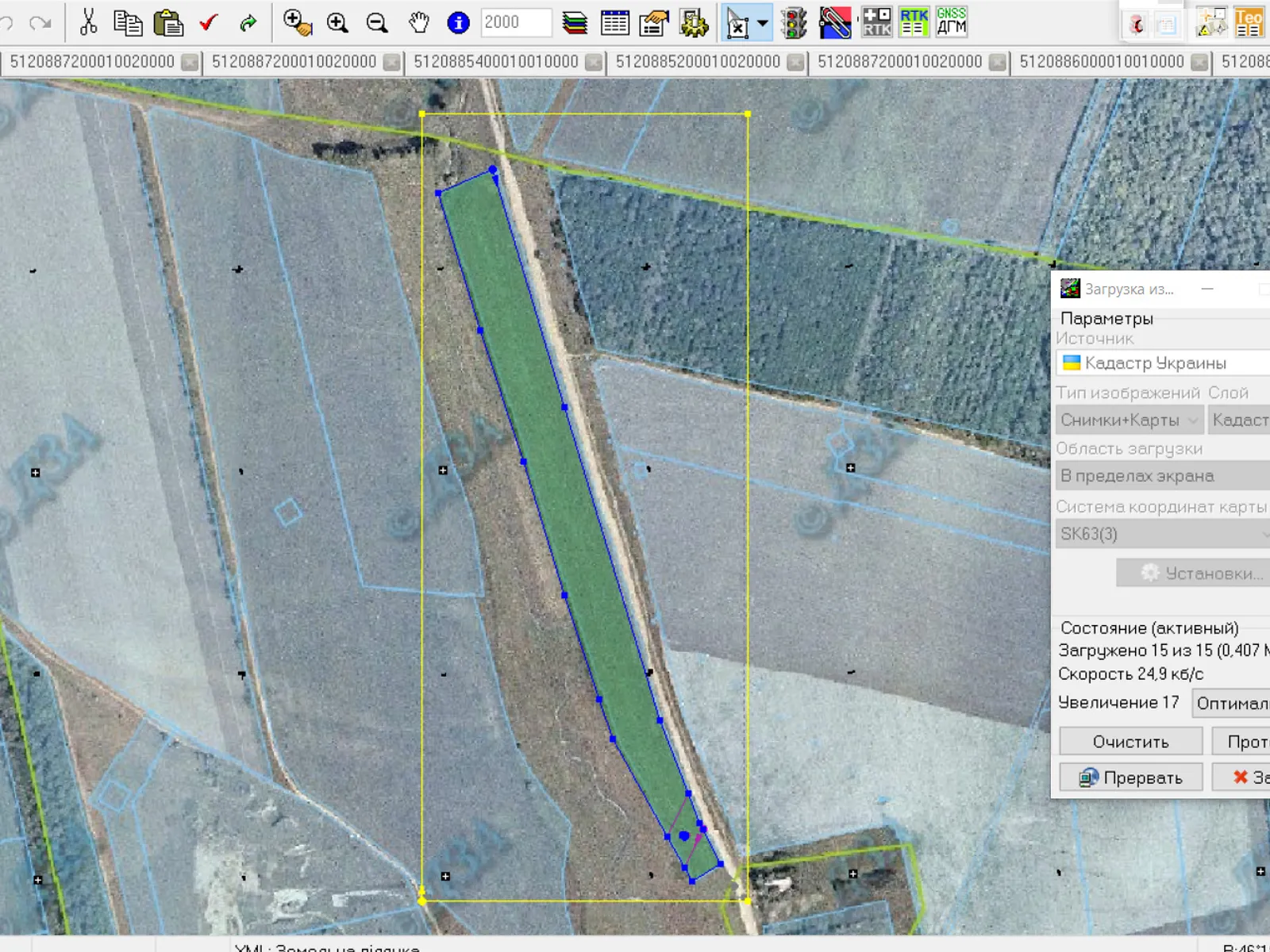Switch to the 5120886000010010000 tab
The height and width of the screenshot is (952, 1270).
[1101, 62]
